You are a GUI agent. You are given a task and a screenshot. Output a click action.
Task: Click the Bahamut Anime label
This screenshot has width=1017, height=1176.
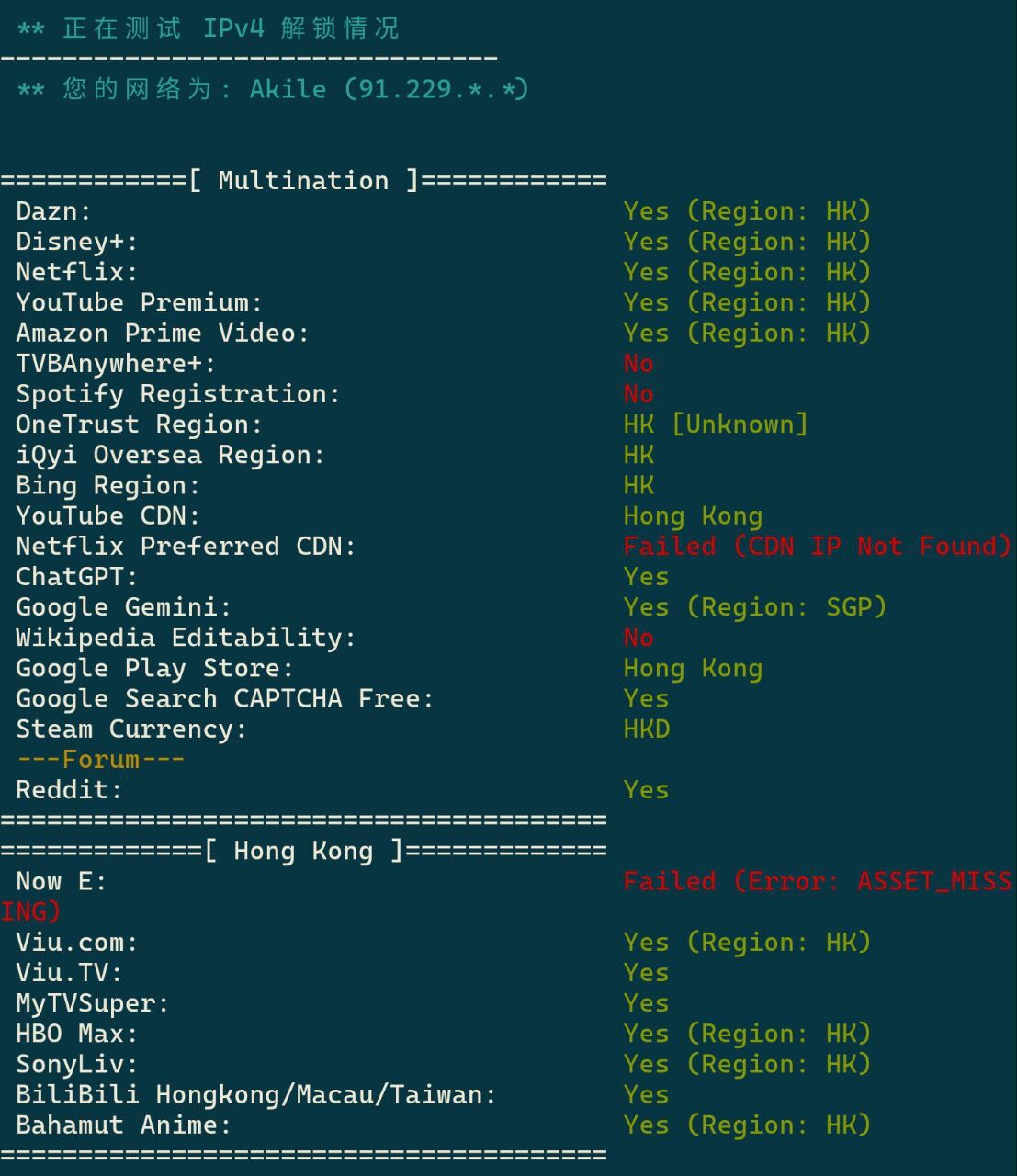(123, 1125)
